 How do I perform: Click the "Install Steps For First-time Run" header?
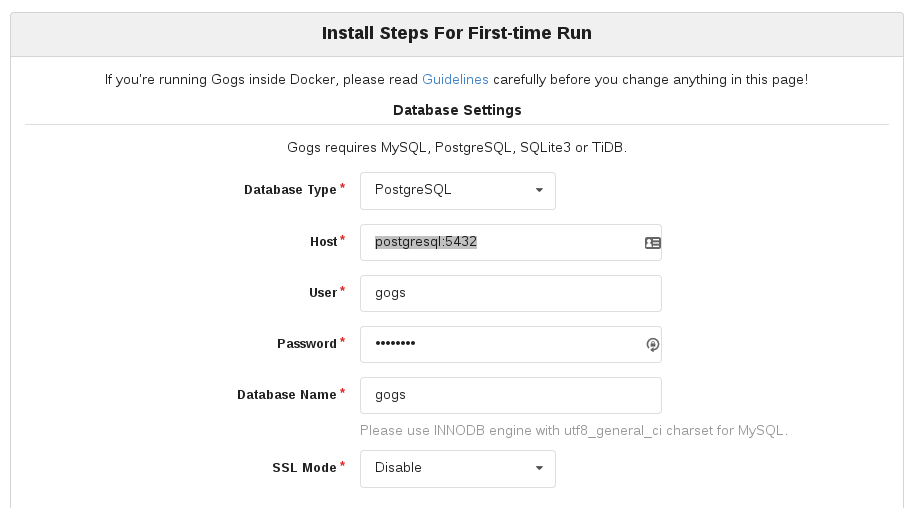coord(457,33)
